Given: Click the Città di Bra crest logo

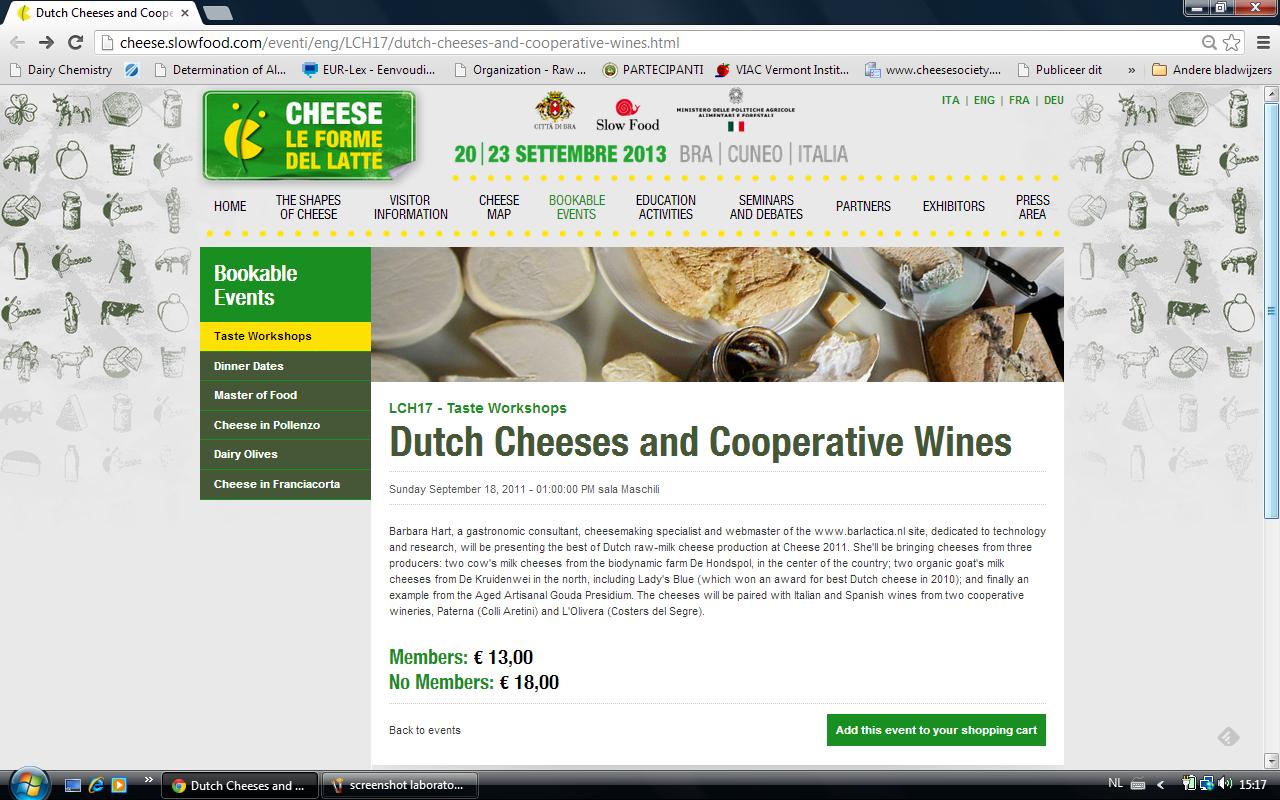Looking at the screenshot, I should click(x=549, y=110).
